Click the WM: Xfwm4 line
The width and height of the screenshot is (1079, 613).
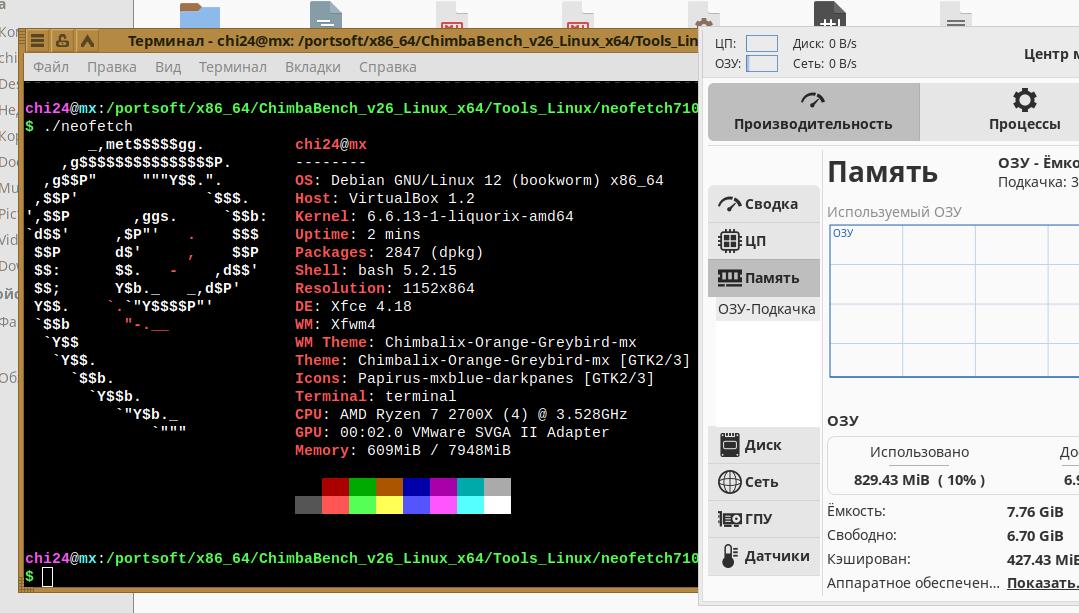(336, 324)
